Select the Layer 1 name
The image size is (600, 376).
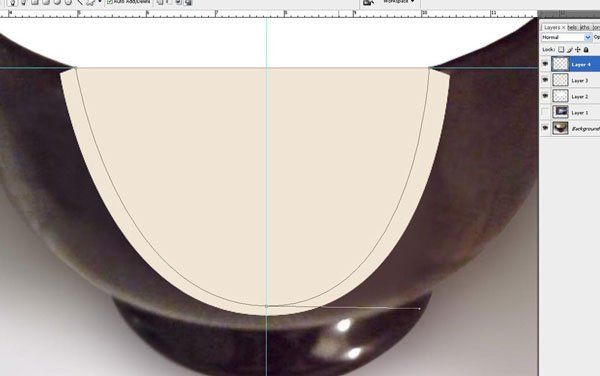pyautogui.click(x=580, y=113)
